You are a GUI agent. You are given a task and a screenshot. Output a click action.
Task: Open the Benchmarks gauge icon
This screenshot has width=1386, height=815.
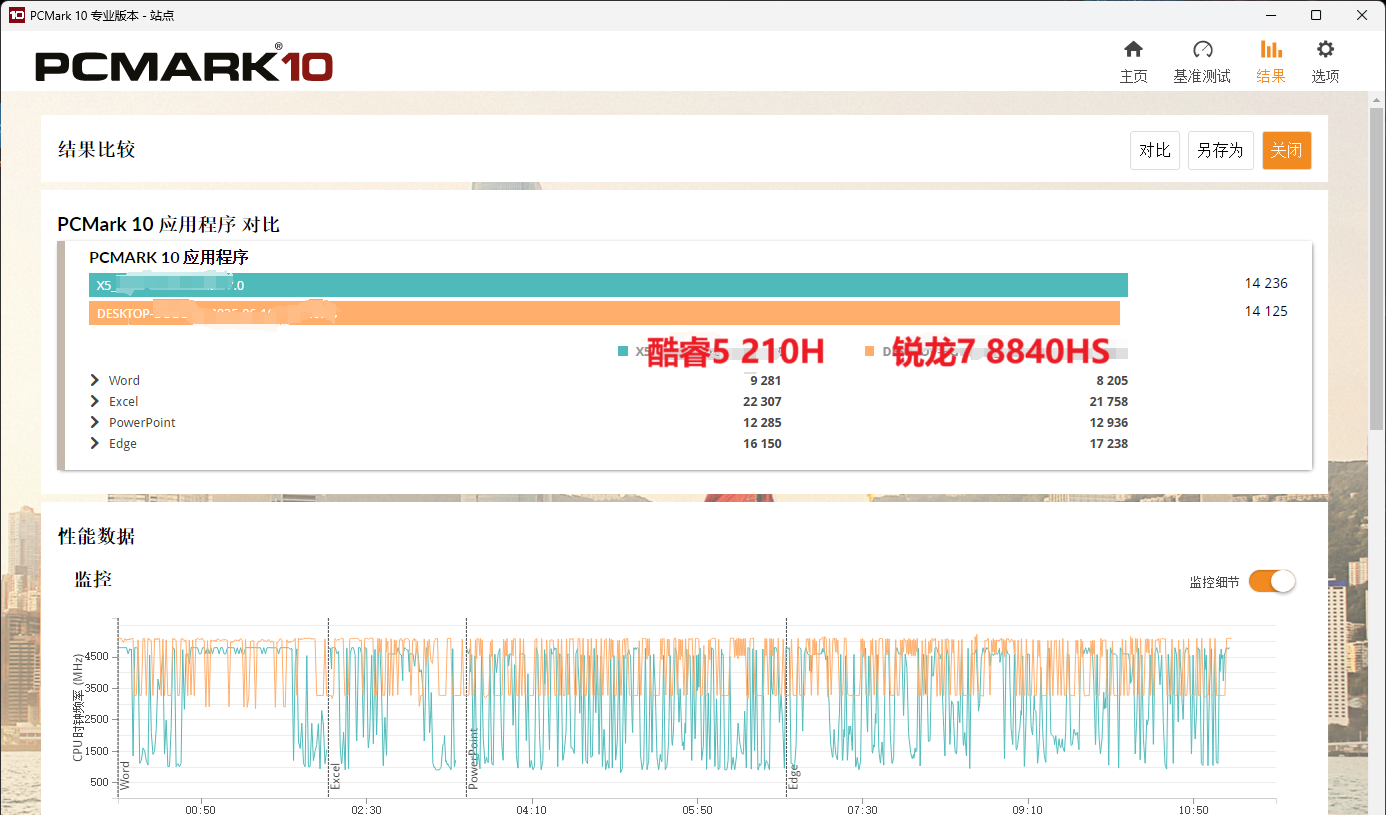(1202, 50)
